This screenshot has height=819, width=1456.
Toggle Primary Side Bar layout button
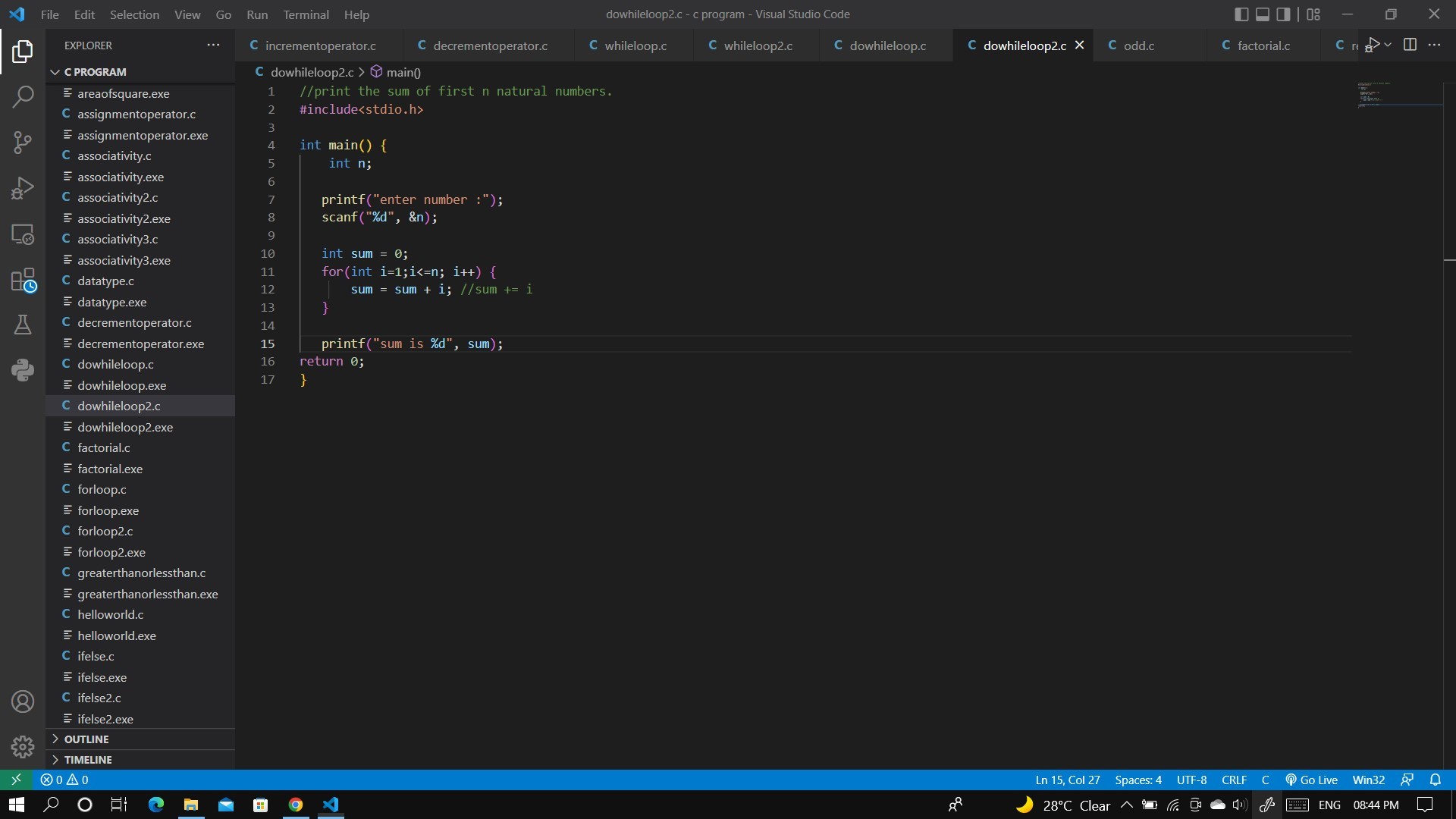1241,14
